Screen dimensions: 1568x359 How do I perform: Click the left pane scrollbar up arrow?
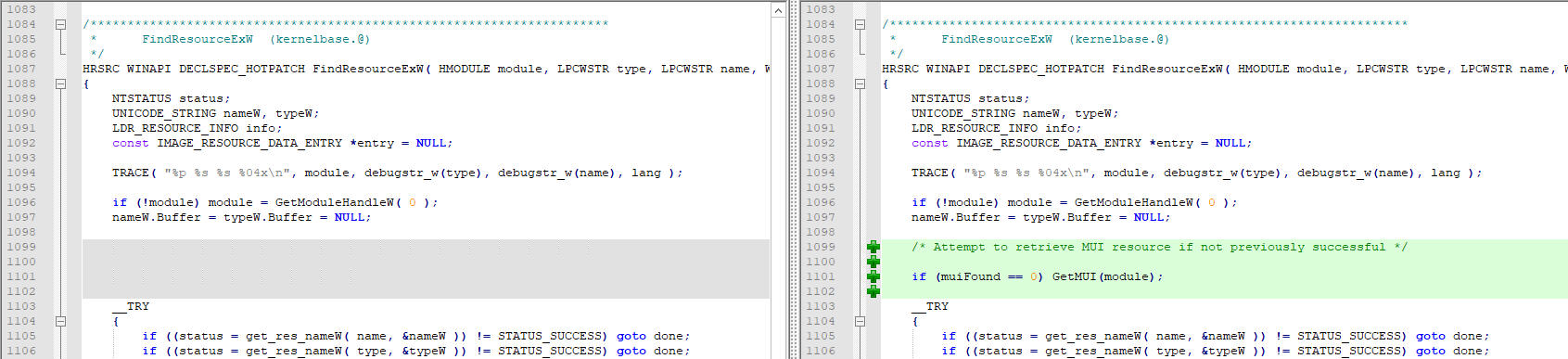(778, 10)
